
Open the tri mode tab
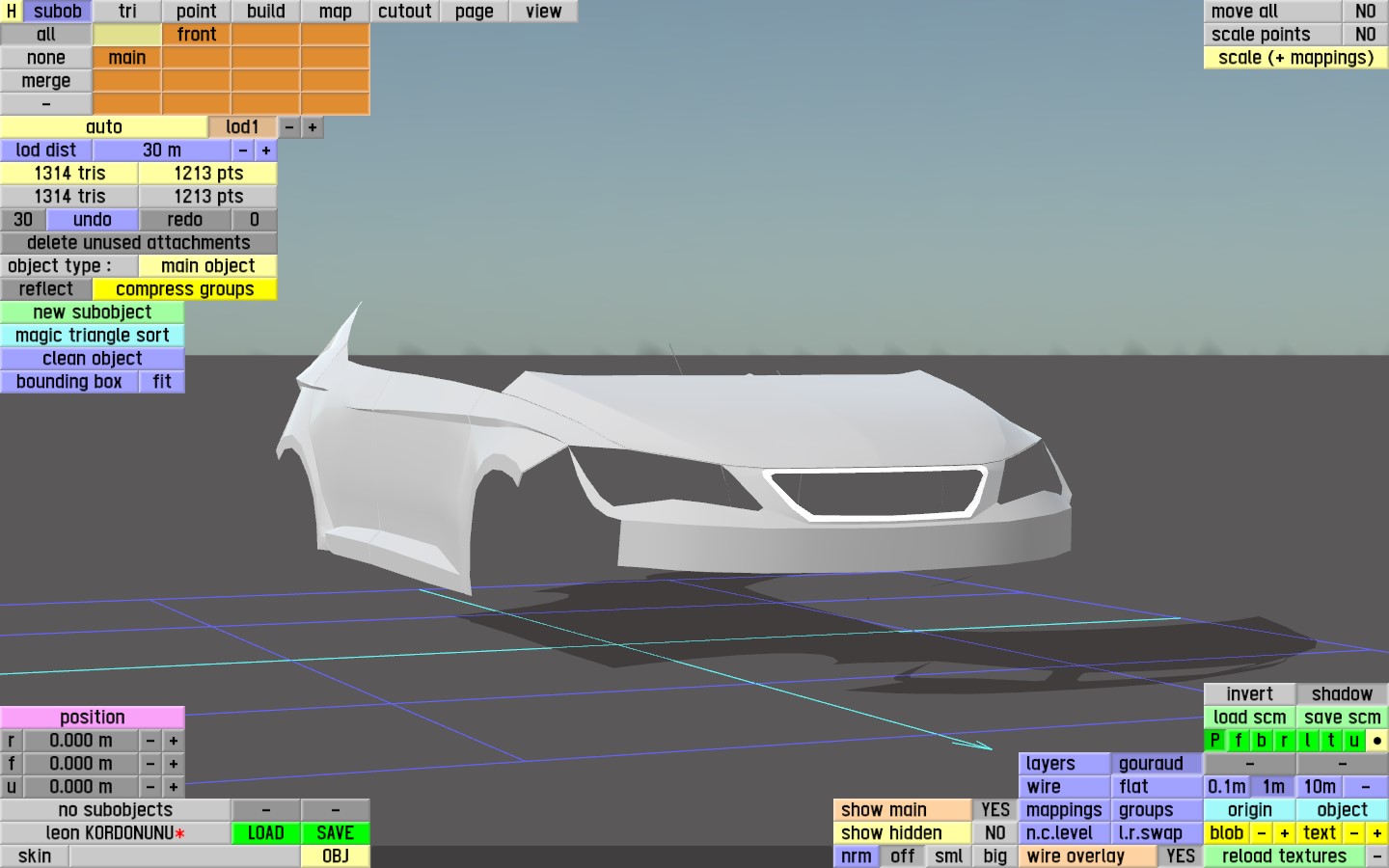[127, 12]
